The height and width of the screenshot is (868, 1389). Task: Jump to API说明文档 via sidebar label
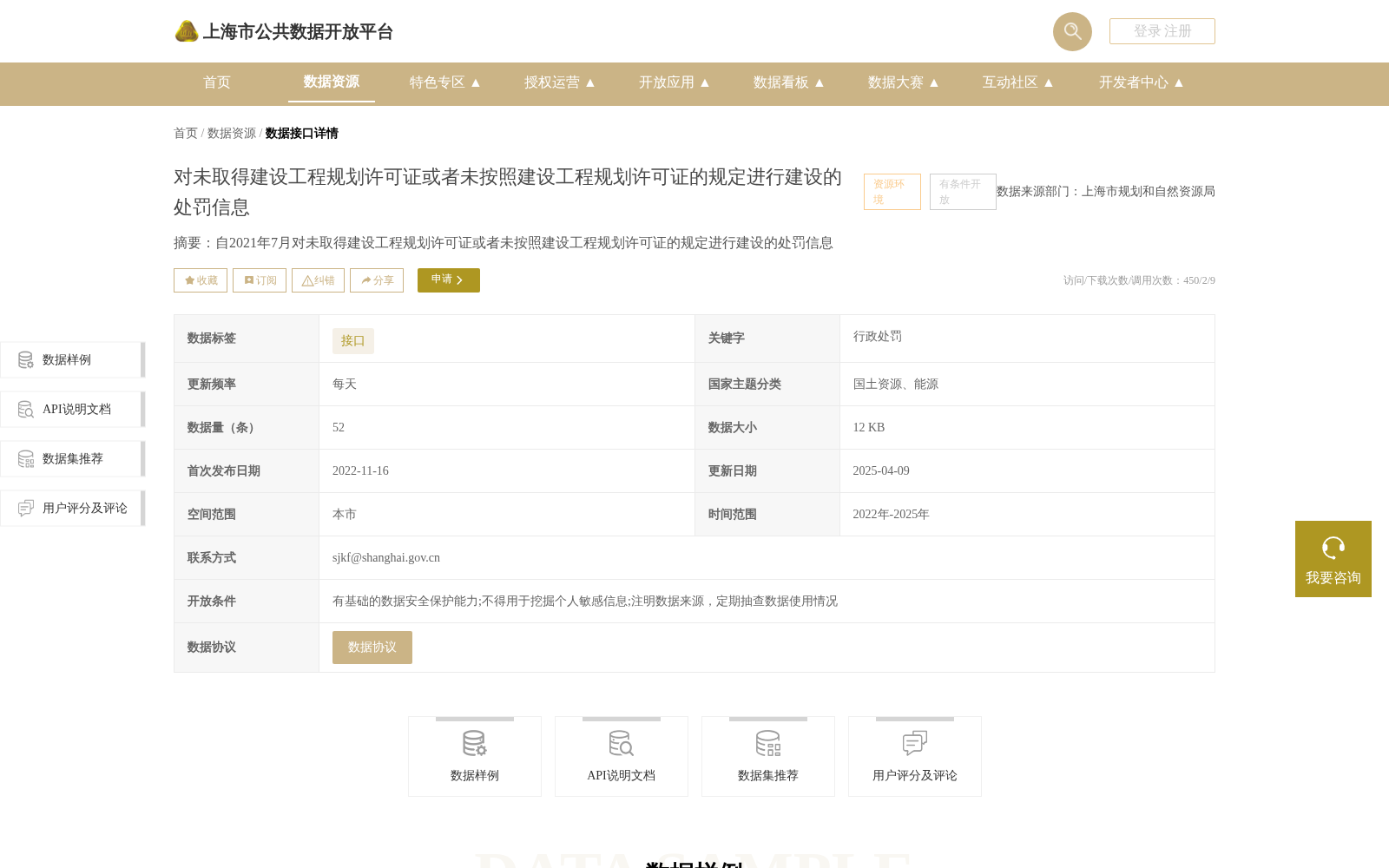pyautogui.click(x=76, y=410)
